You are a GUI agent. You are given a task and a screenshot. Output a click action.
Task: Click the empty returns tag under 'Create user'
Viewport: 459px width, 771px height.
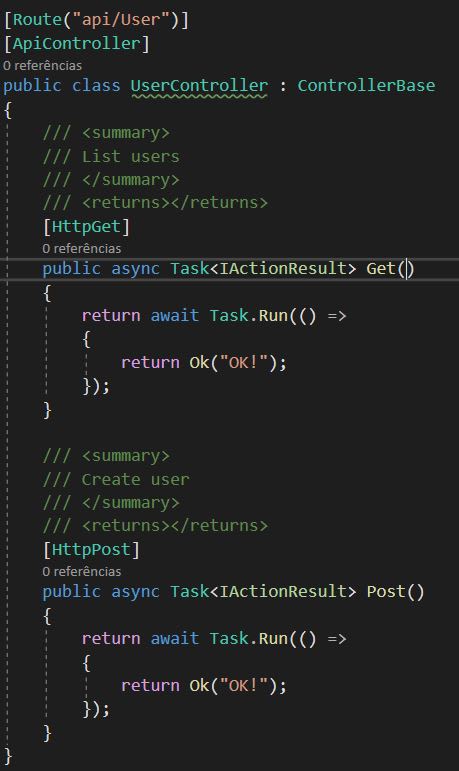tap(175, 526)
